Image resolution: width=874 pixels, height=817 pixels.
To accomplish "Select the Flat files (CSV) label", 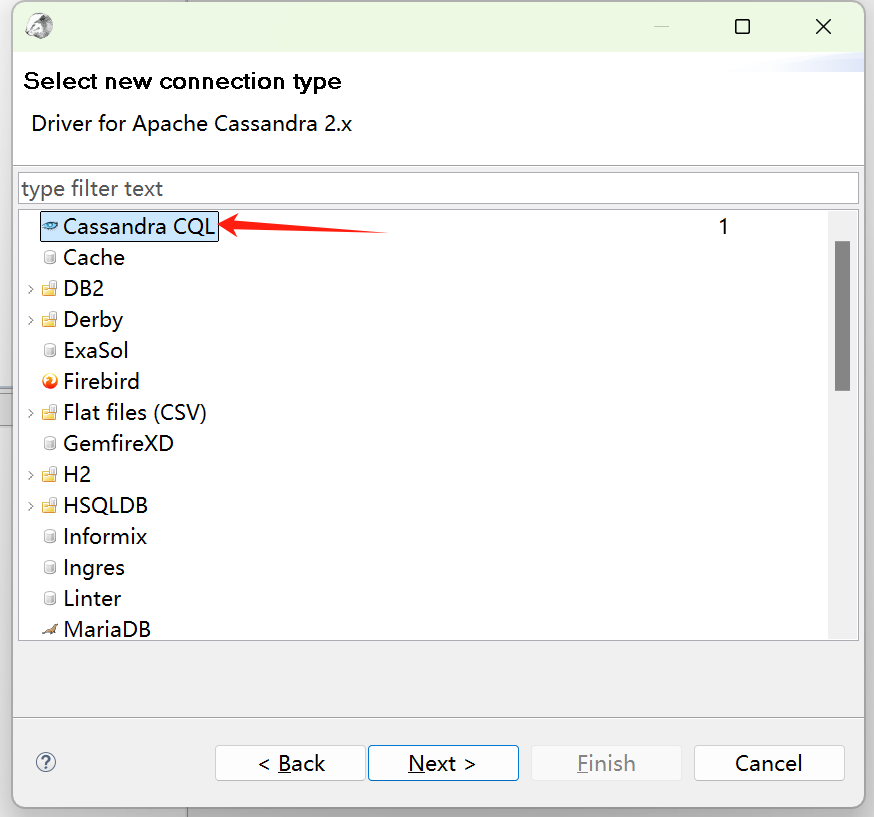I will pyautogui.click(x=135, y=413).
